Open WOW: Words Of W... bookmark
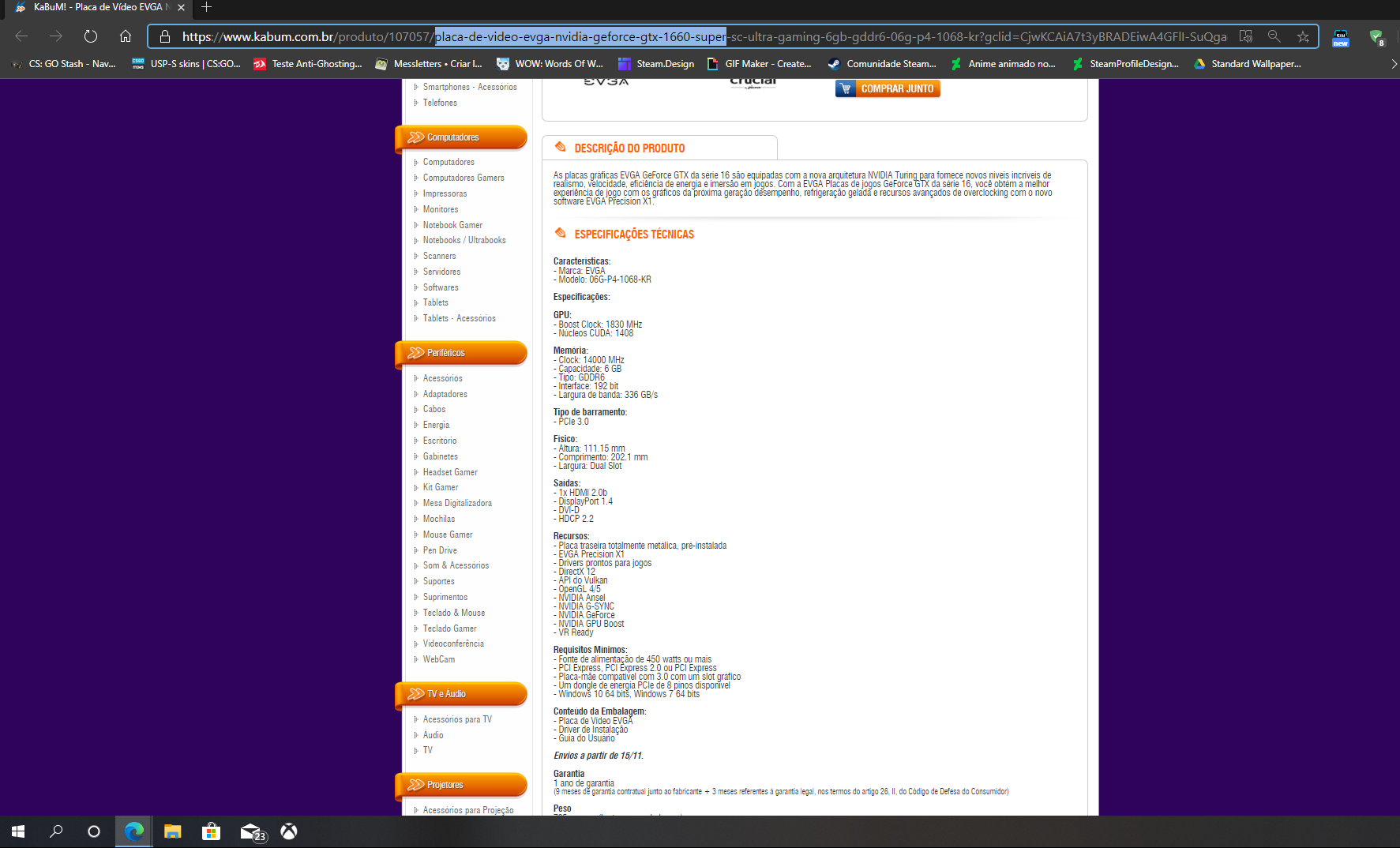Image resolution: width=1400 pixels, height=848 pixels. 550,64
